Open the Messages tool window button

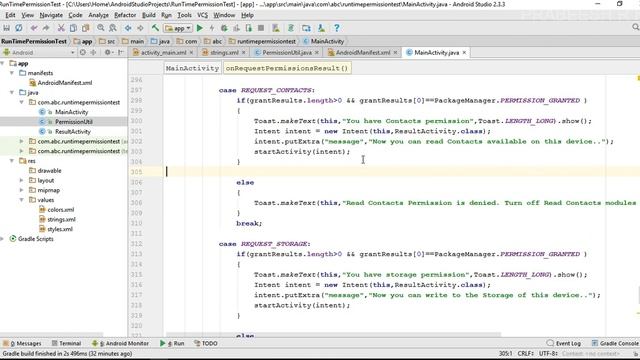(x=22, y=343)
